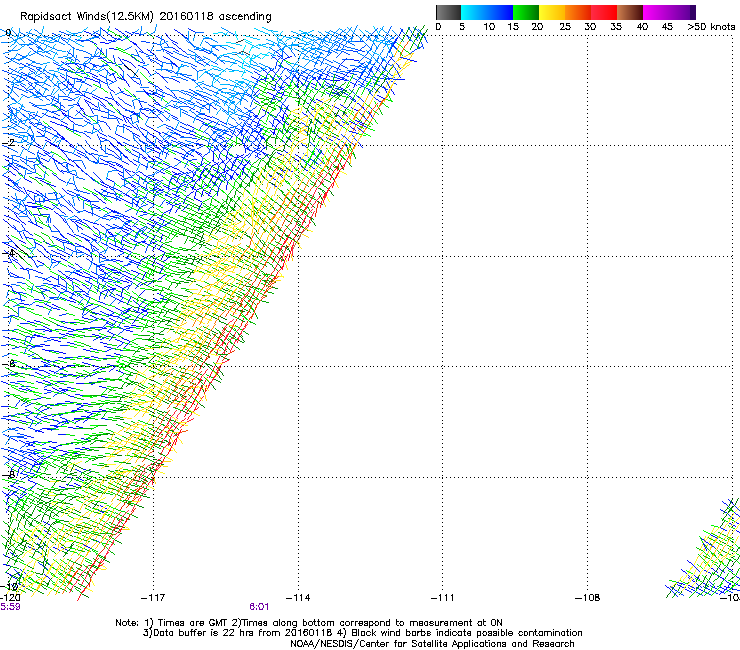
Task: Click the 'Note: 1) Times are GMT' line
Action: [x=309, y=623]
